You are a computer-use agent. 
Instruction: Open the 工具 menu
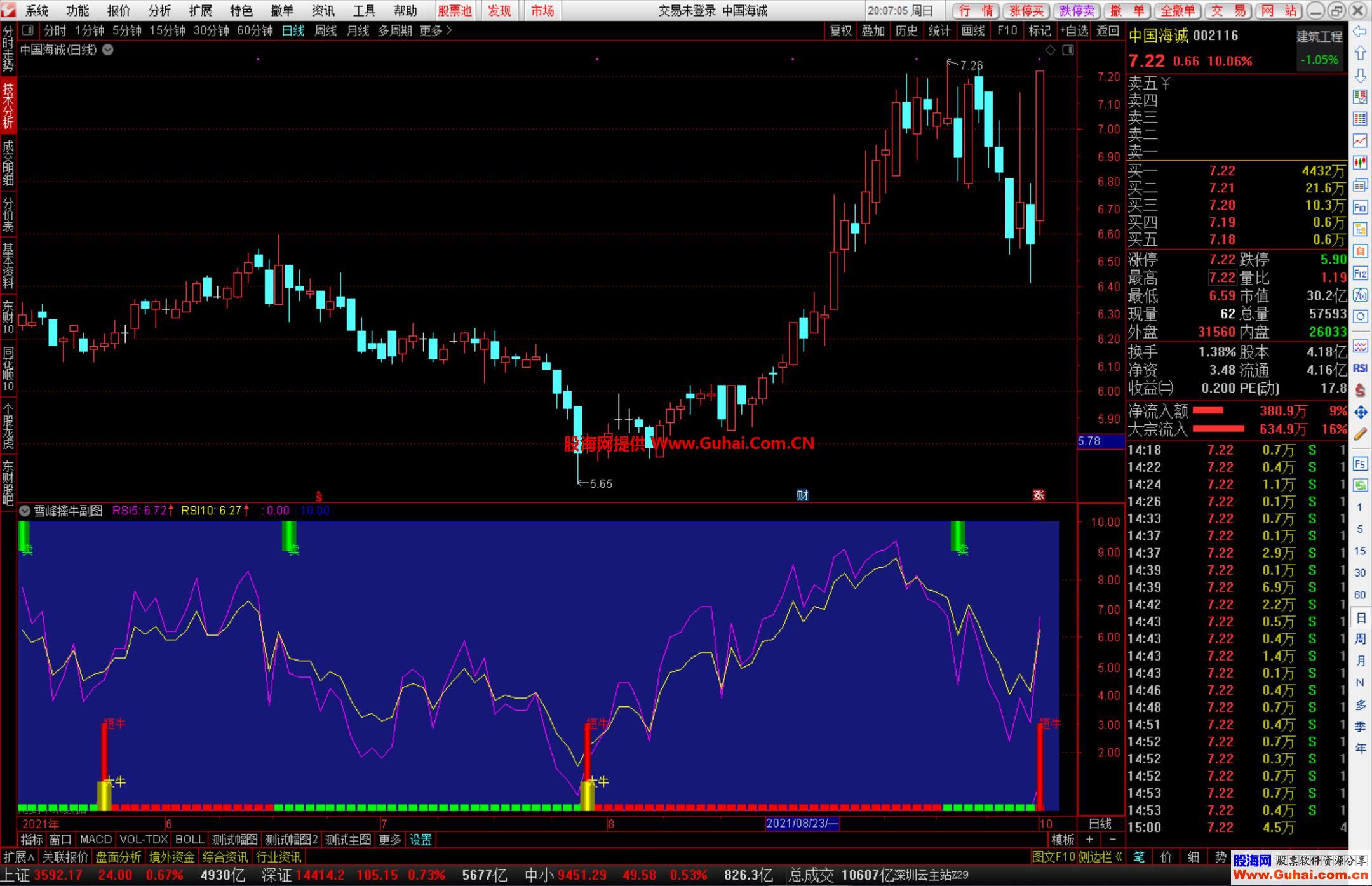364,11
